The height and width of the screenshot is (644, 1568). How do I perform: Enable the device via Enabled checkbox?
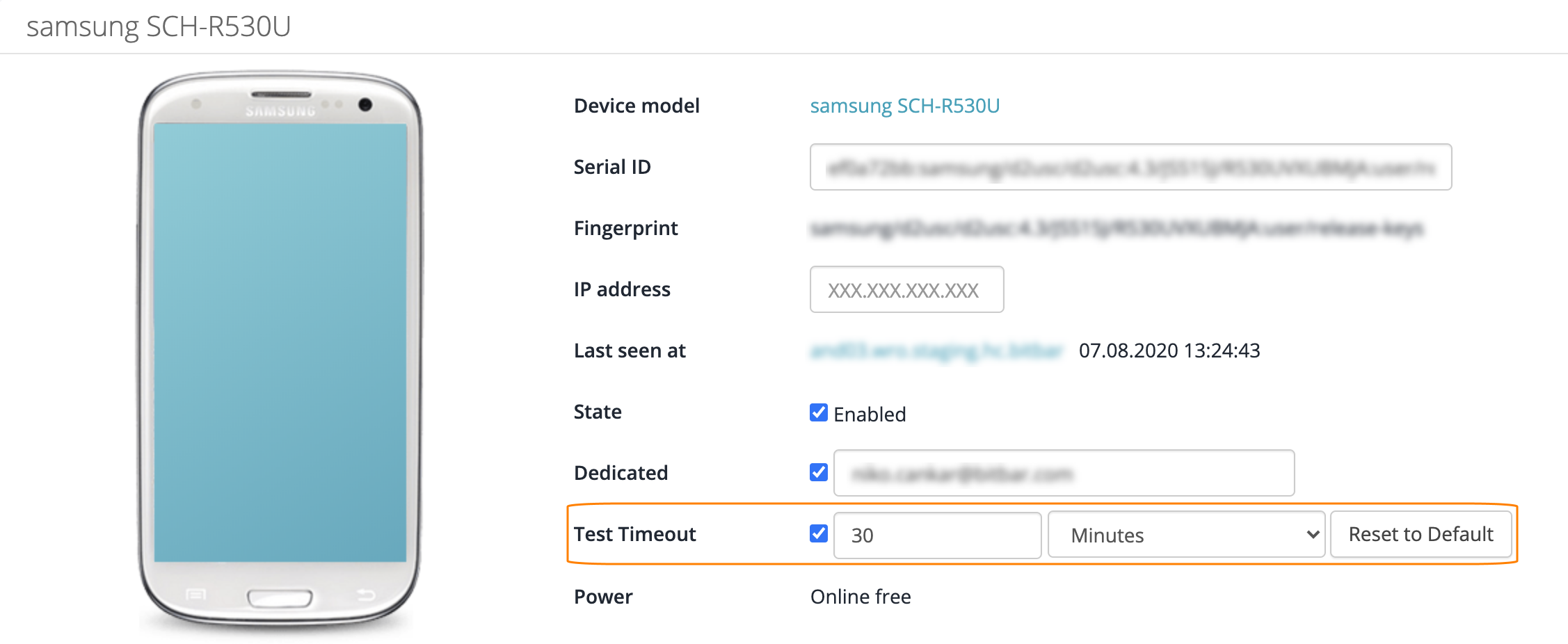pos(818,412)
